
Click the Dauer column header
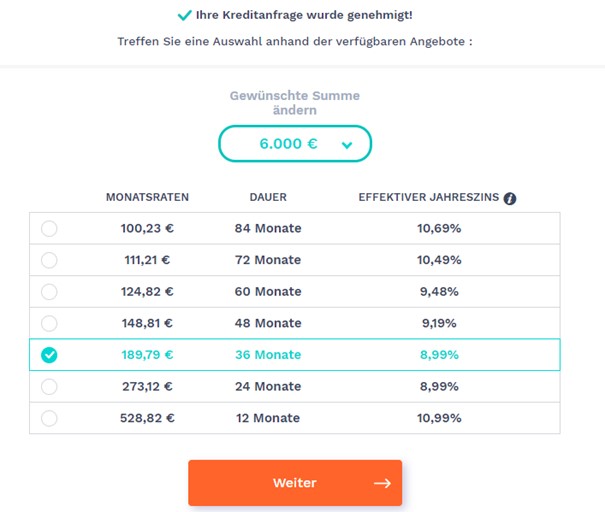point(268,197)
